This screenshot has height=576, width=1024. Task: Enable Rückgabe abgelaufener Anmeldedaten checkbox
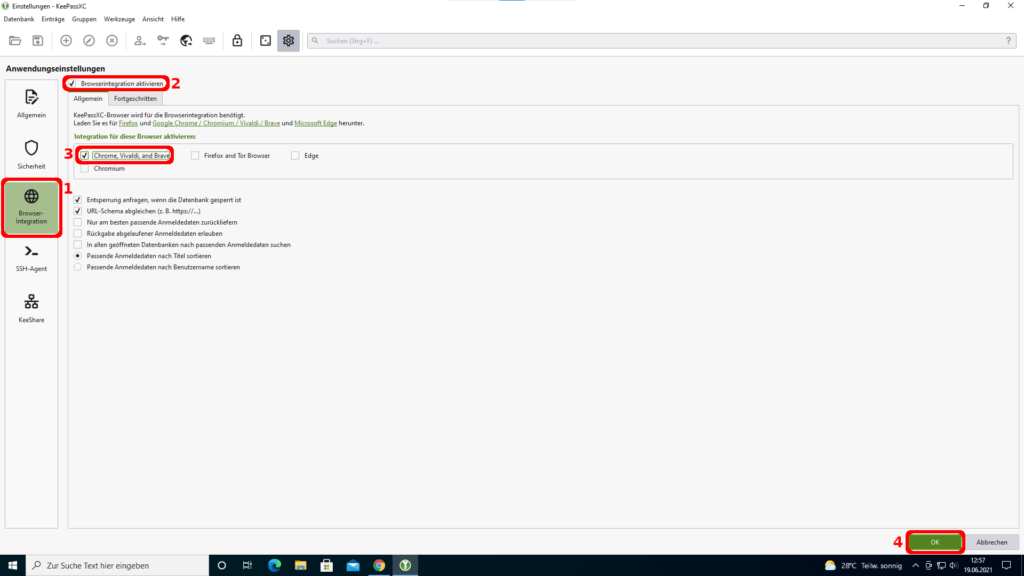pos(78,233)
